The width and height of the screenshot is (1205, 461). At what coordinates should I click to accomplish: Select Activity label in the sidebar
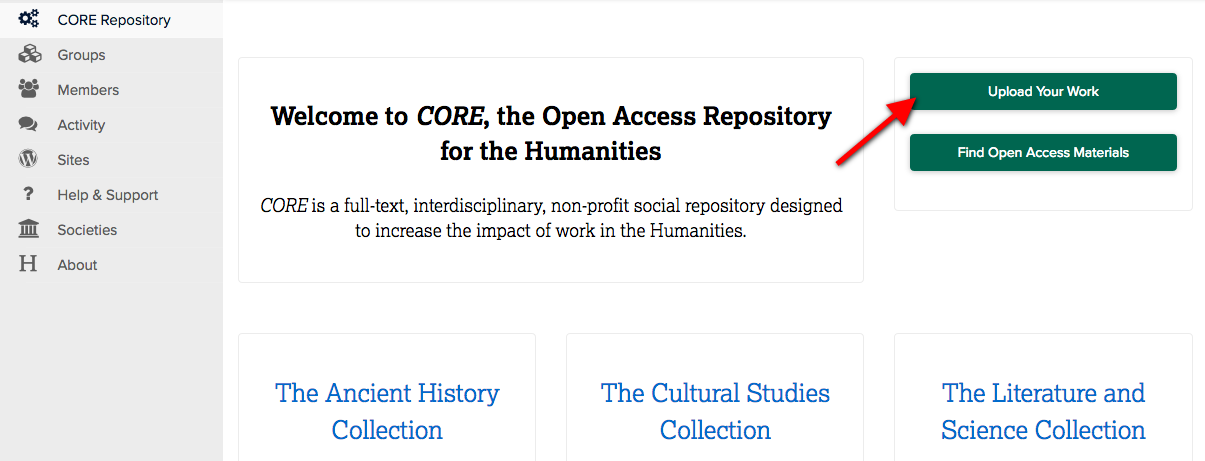[x=81, y=125]
